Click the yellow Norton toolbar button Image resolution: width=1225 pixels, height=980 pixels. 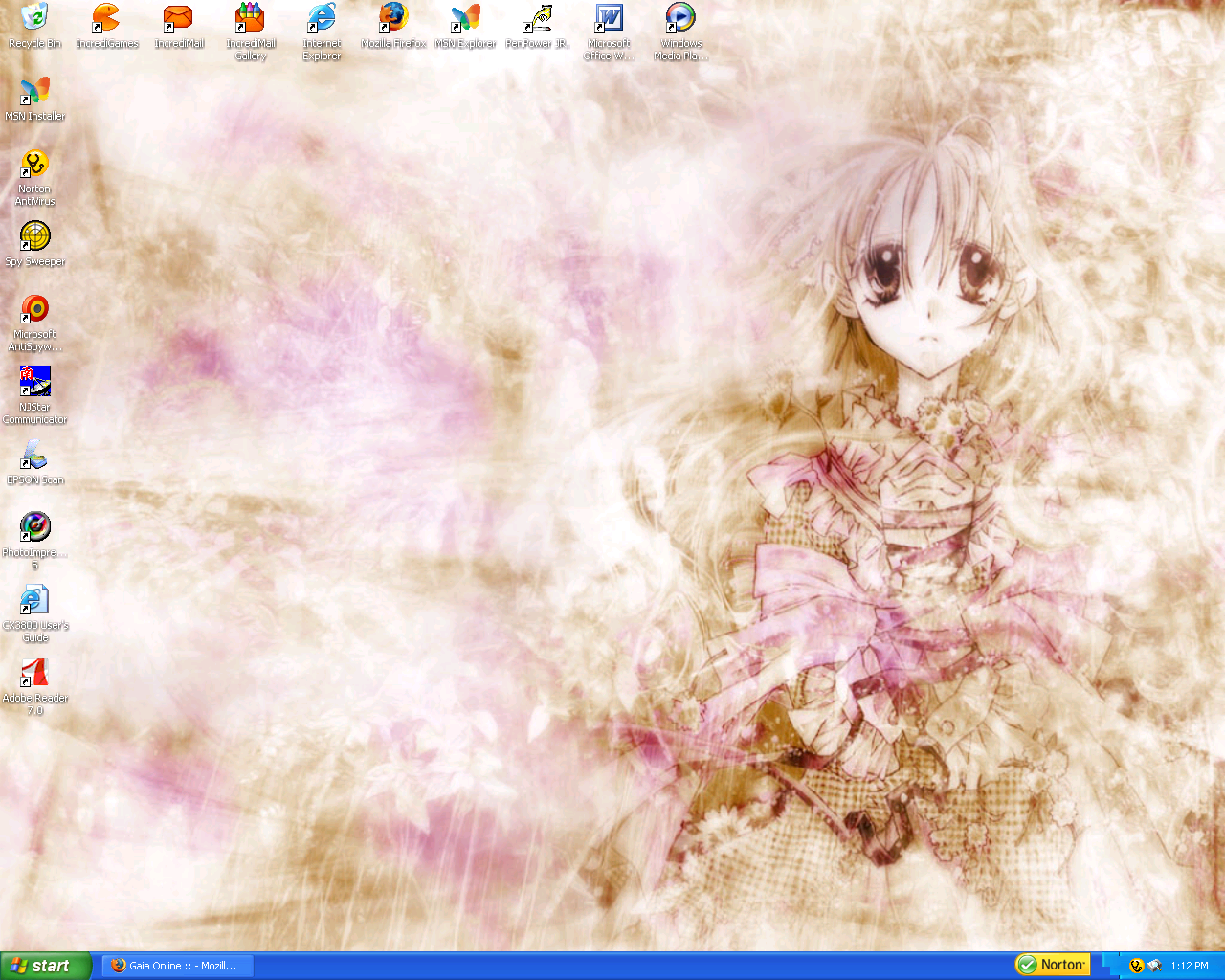click(x=1052, y=965)
